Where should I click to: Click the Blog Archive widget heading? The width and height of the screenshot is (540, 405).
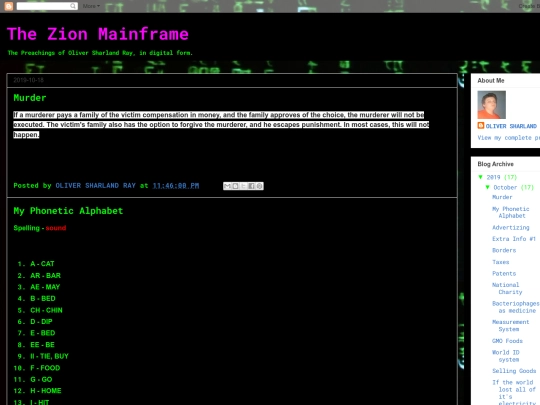pyautogui.click(x=495, y=164)
